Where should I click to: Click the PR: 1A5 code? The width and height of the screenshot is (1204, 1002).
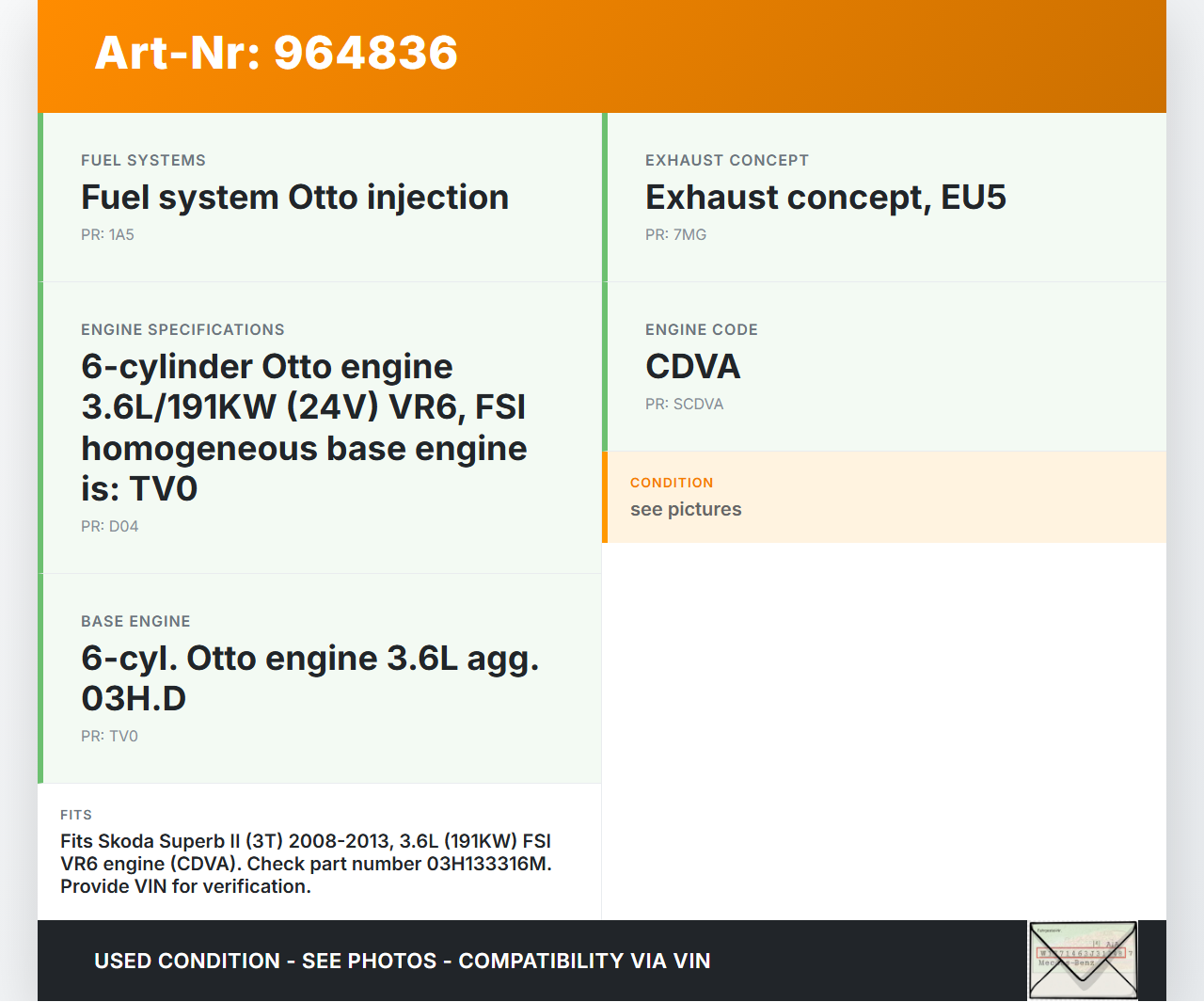click(107, 235)
